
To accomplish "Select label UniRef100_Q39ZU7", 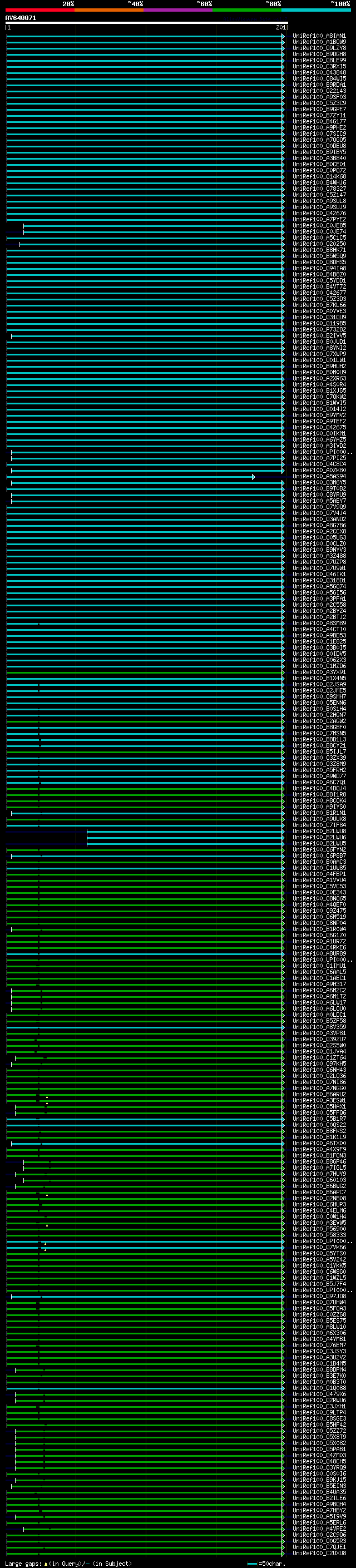I will pos(319,1039).
